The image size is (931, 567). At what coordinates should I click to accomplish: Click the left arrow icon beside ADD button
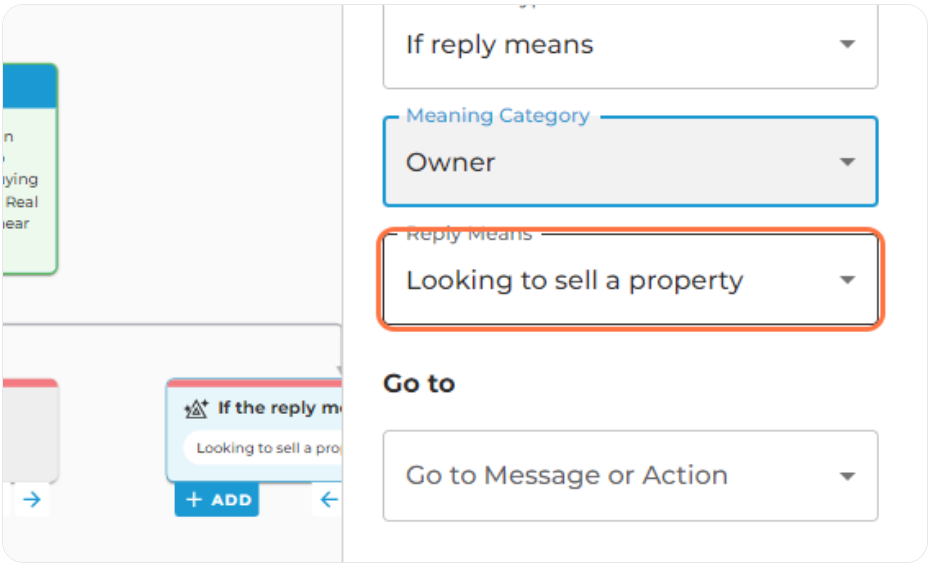coord(329,499)
